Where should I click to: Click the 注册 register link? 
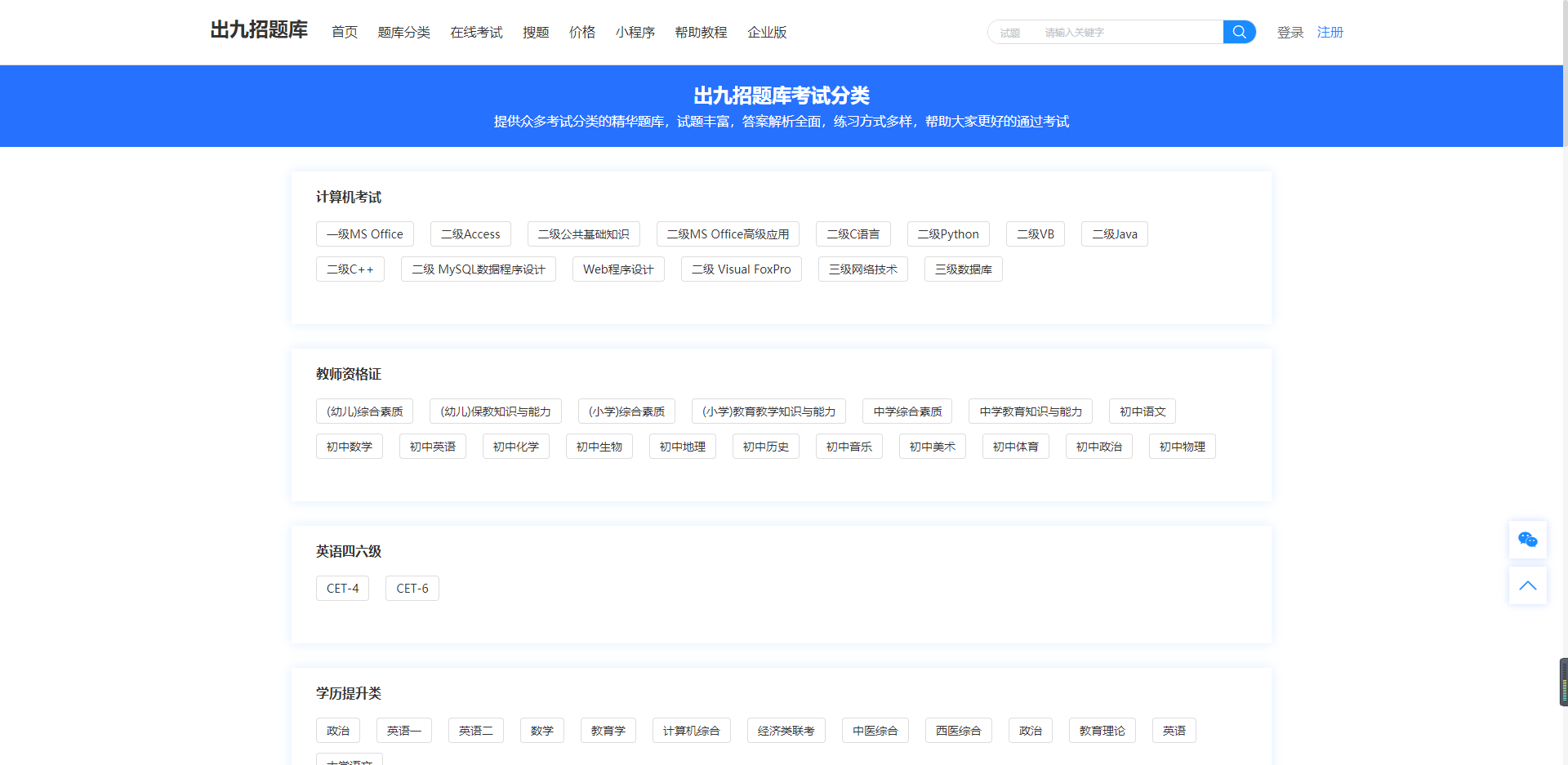click(1330, 33)
